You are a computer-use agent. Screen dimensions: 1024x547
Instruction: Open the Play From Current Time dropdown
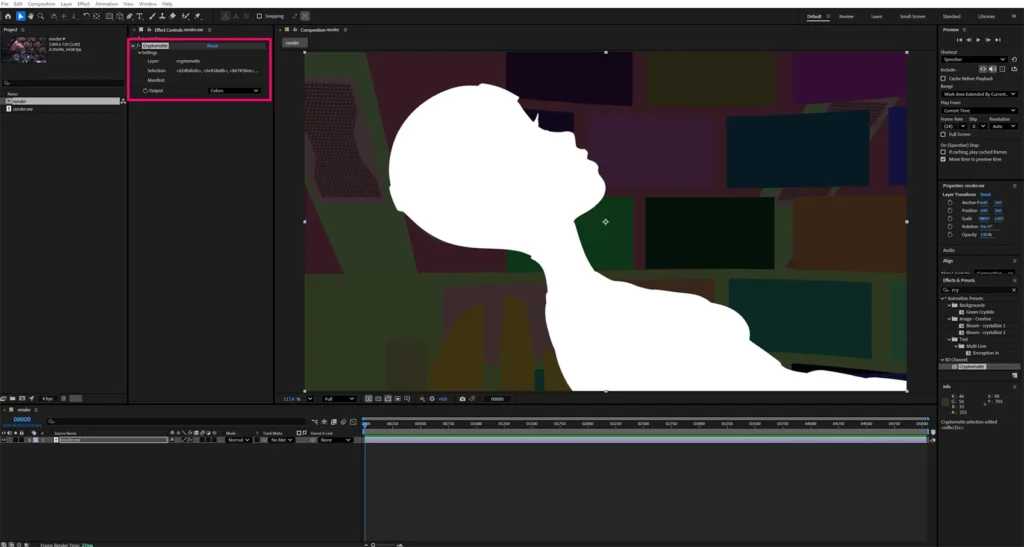979,110
